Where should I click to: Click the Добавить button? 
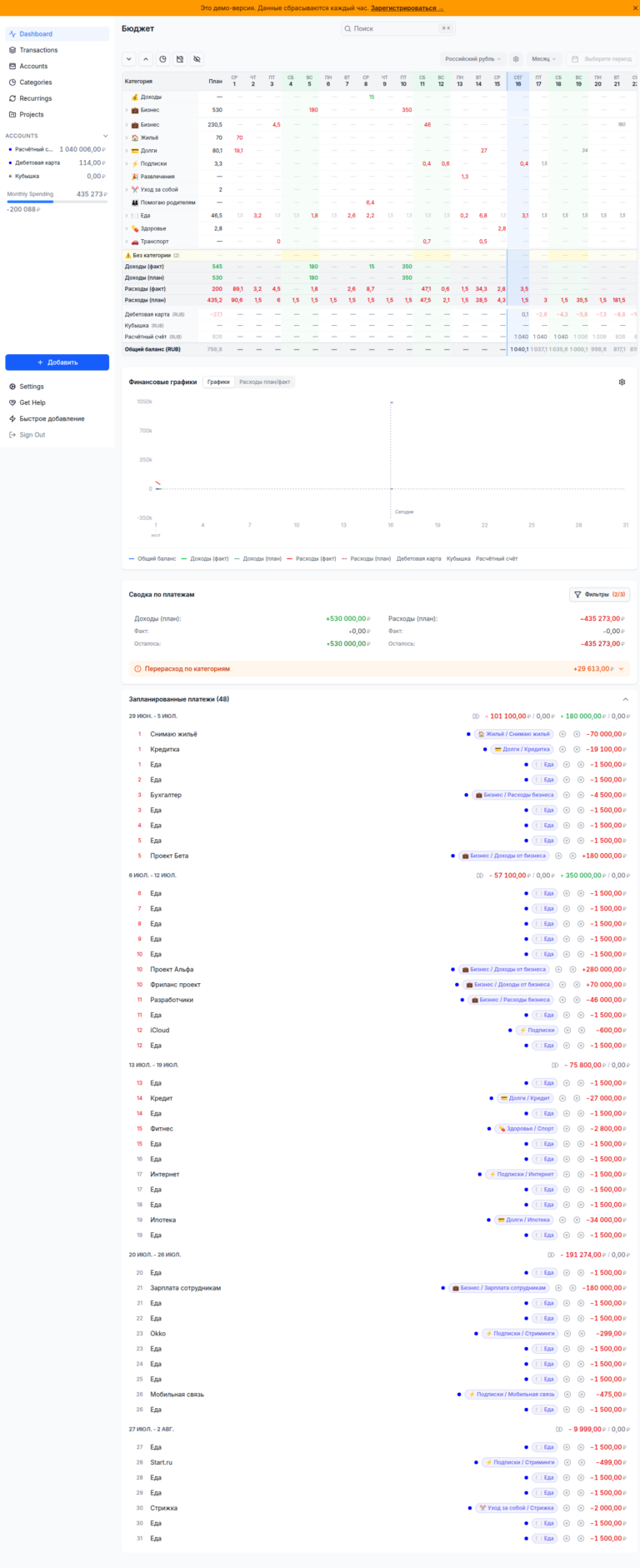click(x=57, y=362)
